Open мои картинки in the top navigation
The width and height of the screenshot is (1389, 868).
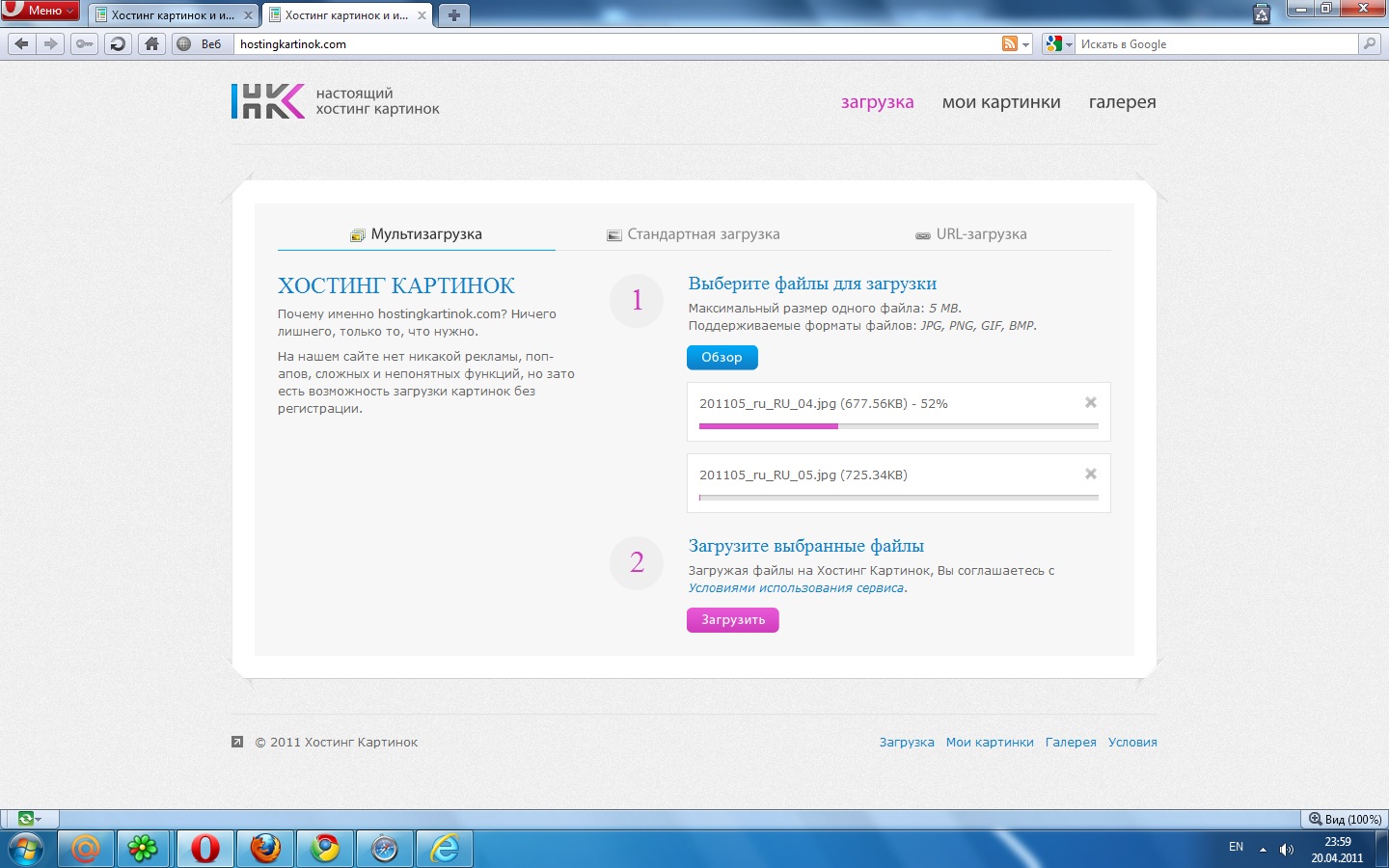1000,102
